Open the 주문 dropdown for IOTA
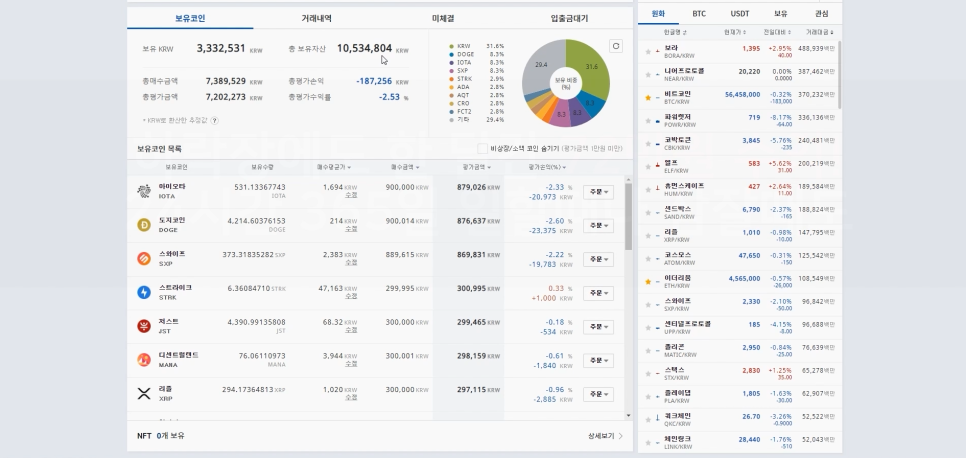The height and width of the screenshot is (458, 966). tap(598, 191)
